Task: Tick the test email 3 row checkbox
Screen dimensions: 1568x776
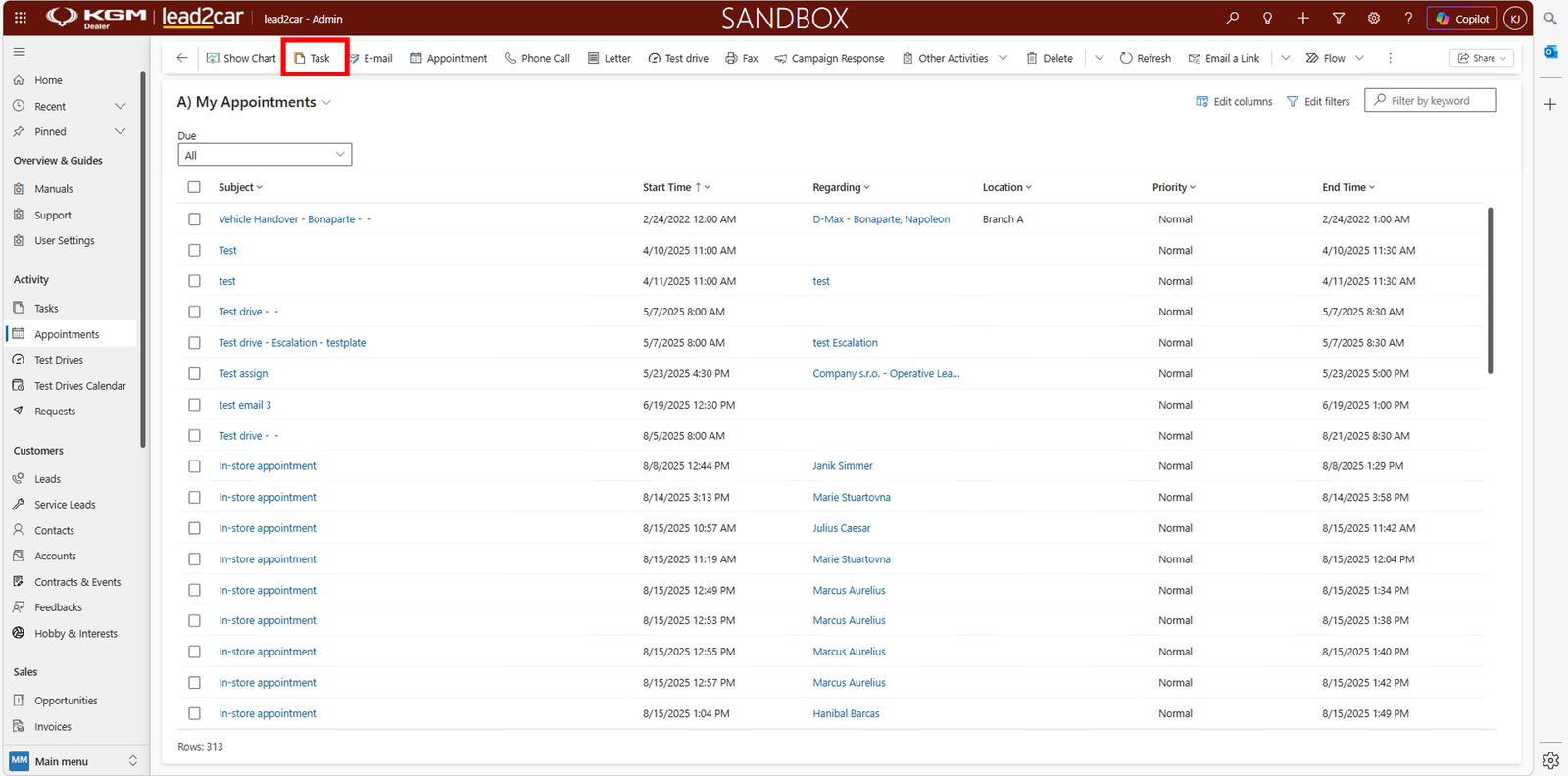Action: (194, 405)
